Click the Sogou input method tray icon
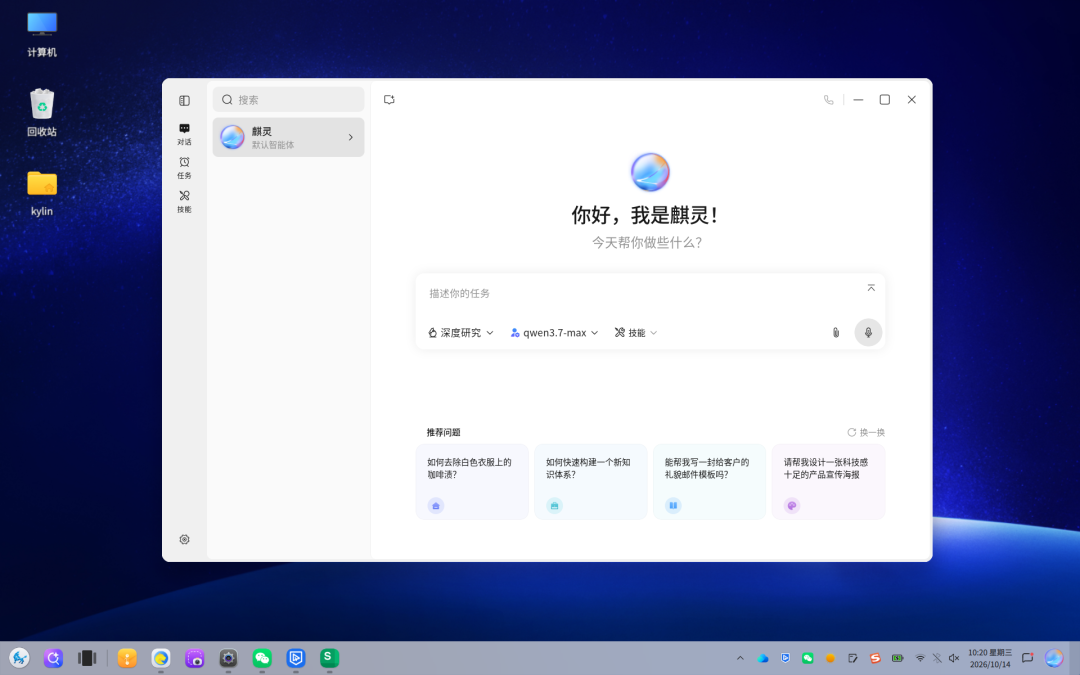1080x675 pixels. click(875, 658)
